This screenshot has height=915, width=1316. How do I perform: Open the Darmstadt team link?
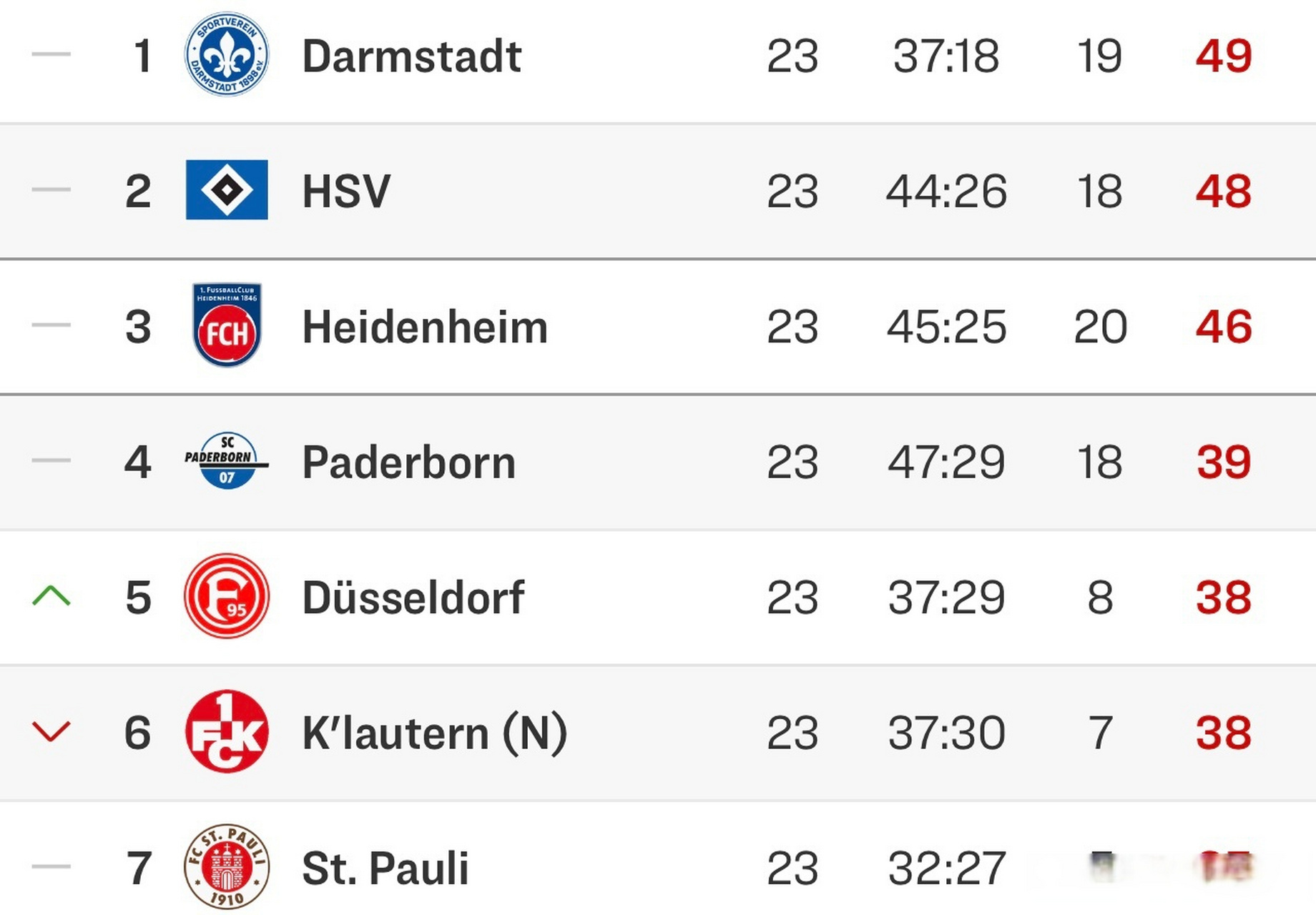[411, 56]
